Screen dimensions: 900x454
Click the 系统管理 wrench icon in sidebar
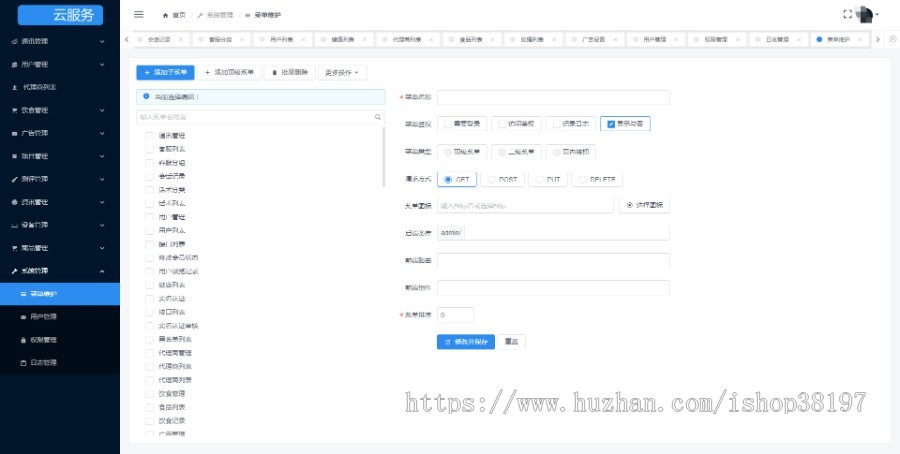(14, 271)
